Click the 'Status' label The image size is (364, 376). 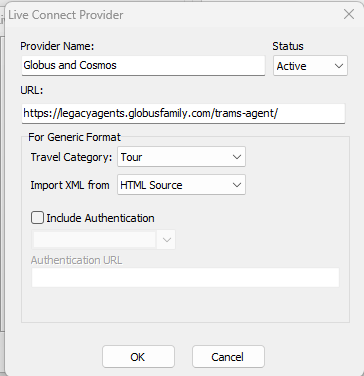click(288, 46)
